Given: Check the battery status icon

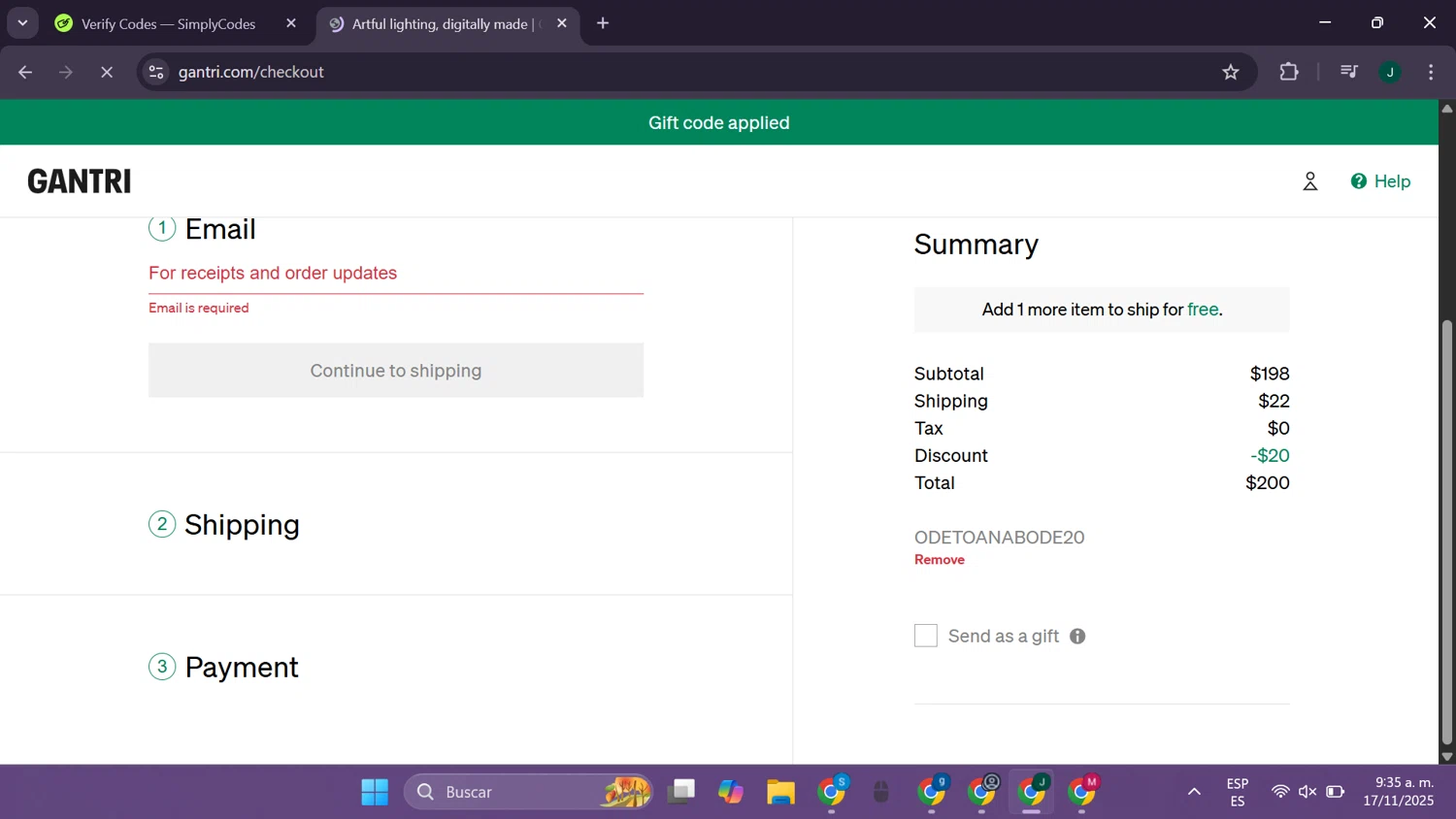Looking at the screenshot, I should point(1336,792).
